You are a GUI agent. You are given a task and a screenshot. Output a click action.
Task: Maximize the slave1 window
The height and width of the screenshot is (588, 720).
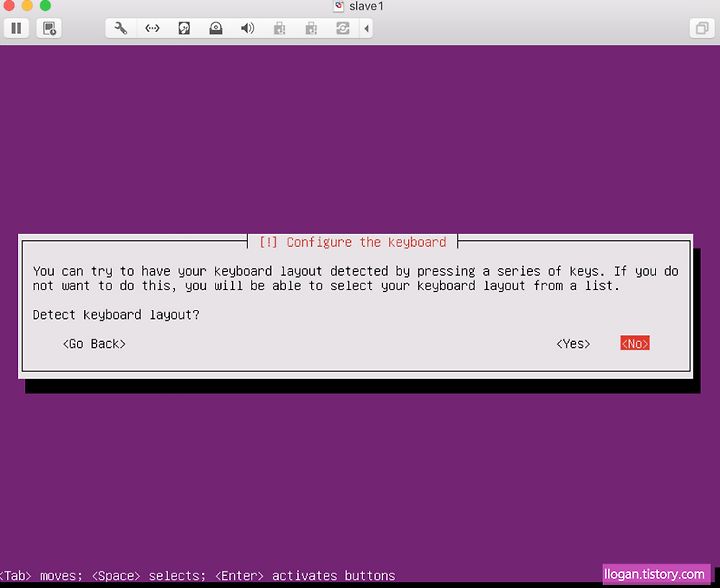point(45,6)
